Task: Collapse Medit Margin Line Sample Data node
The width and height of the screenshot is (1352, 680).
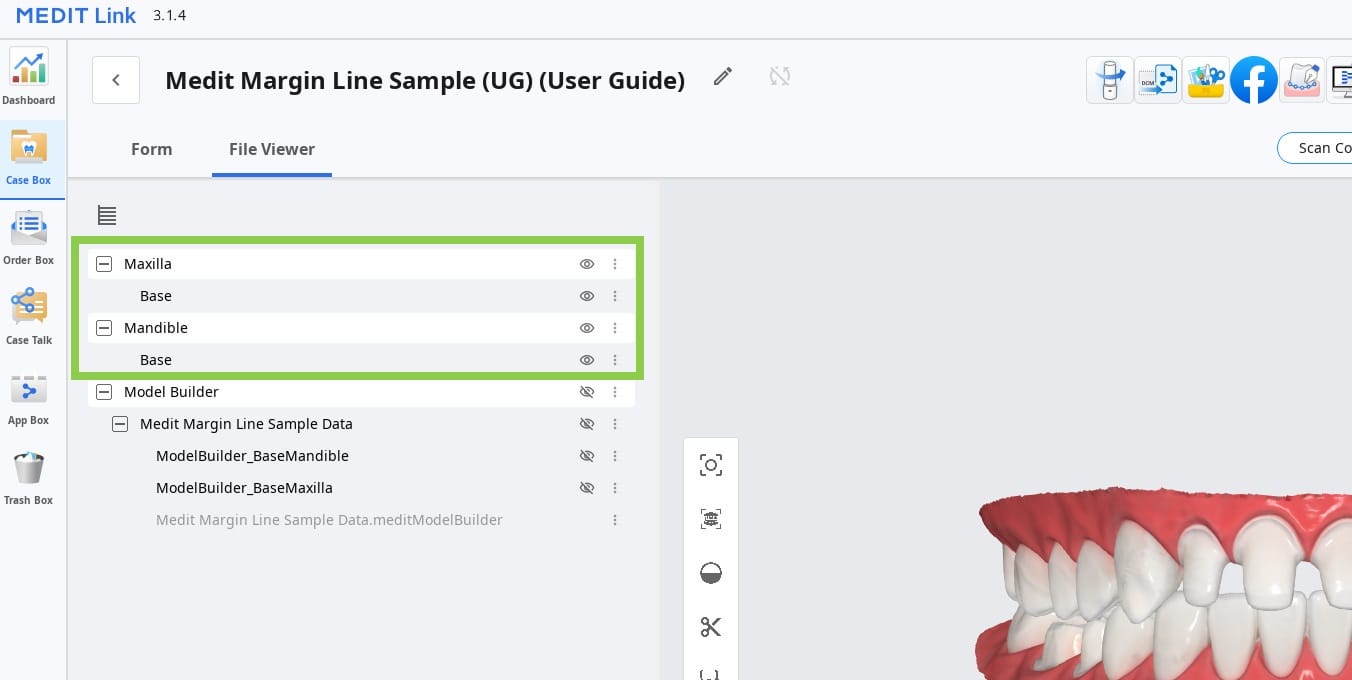Action: coord(120,424)
